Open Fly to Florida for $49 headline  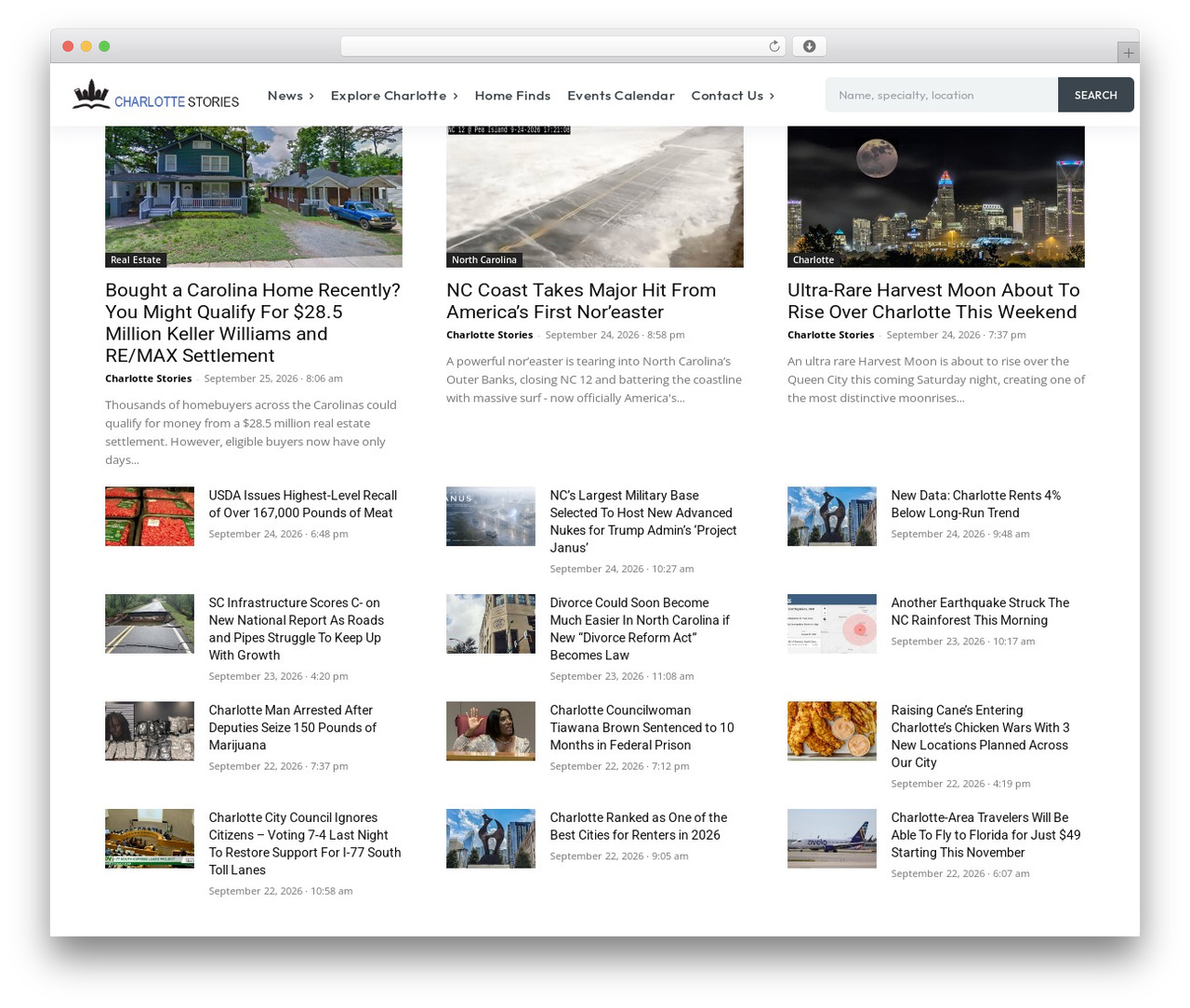(x=985, y=835)
